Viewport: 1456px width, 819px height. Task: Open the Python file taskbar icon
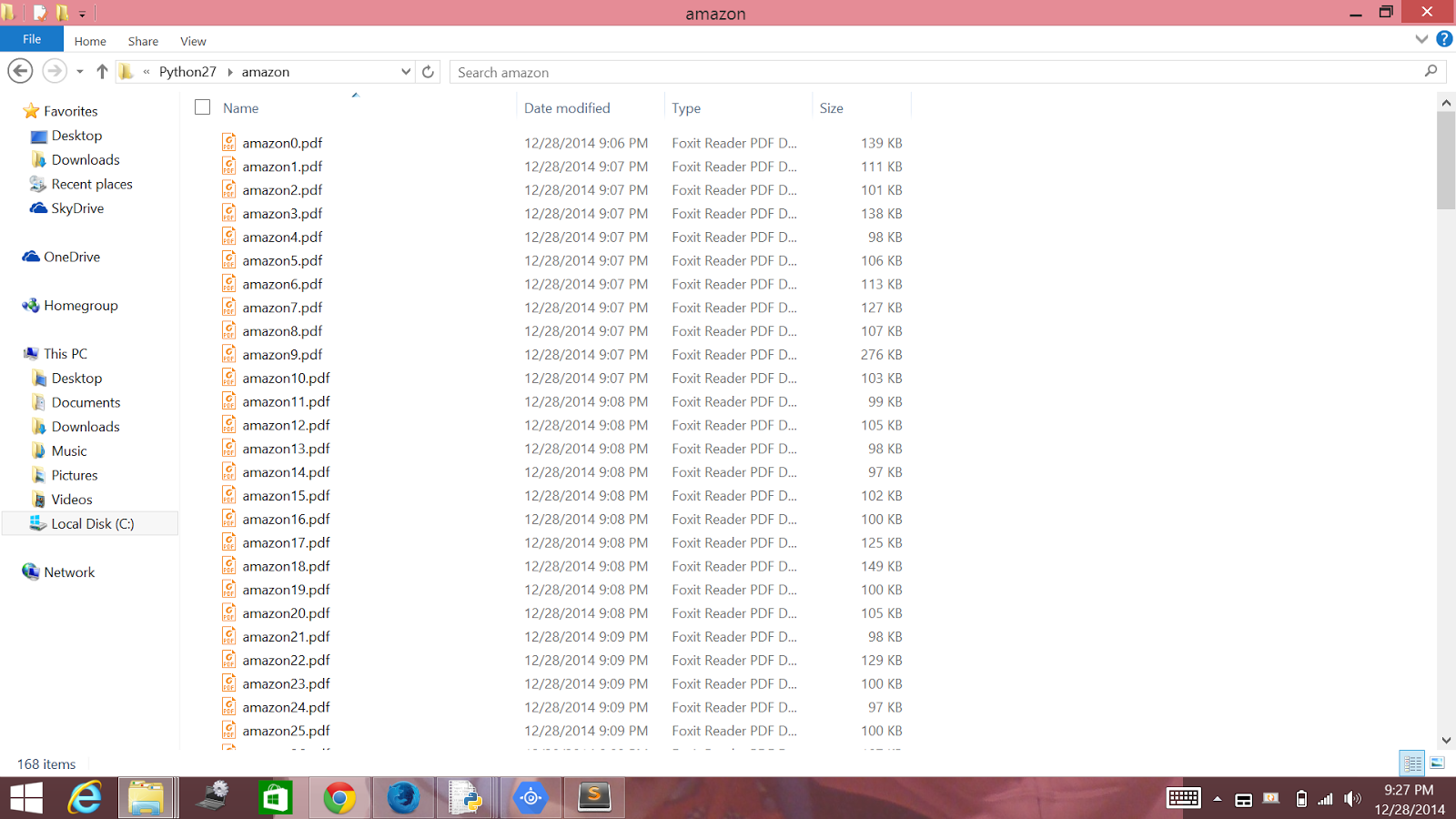466,798
